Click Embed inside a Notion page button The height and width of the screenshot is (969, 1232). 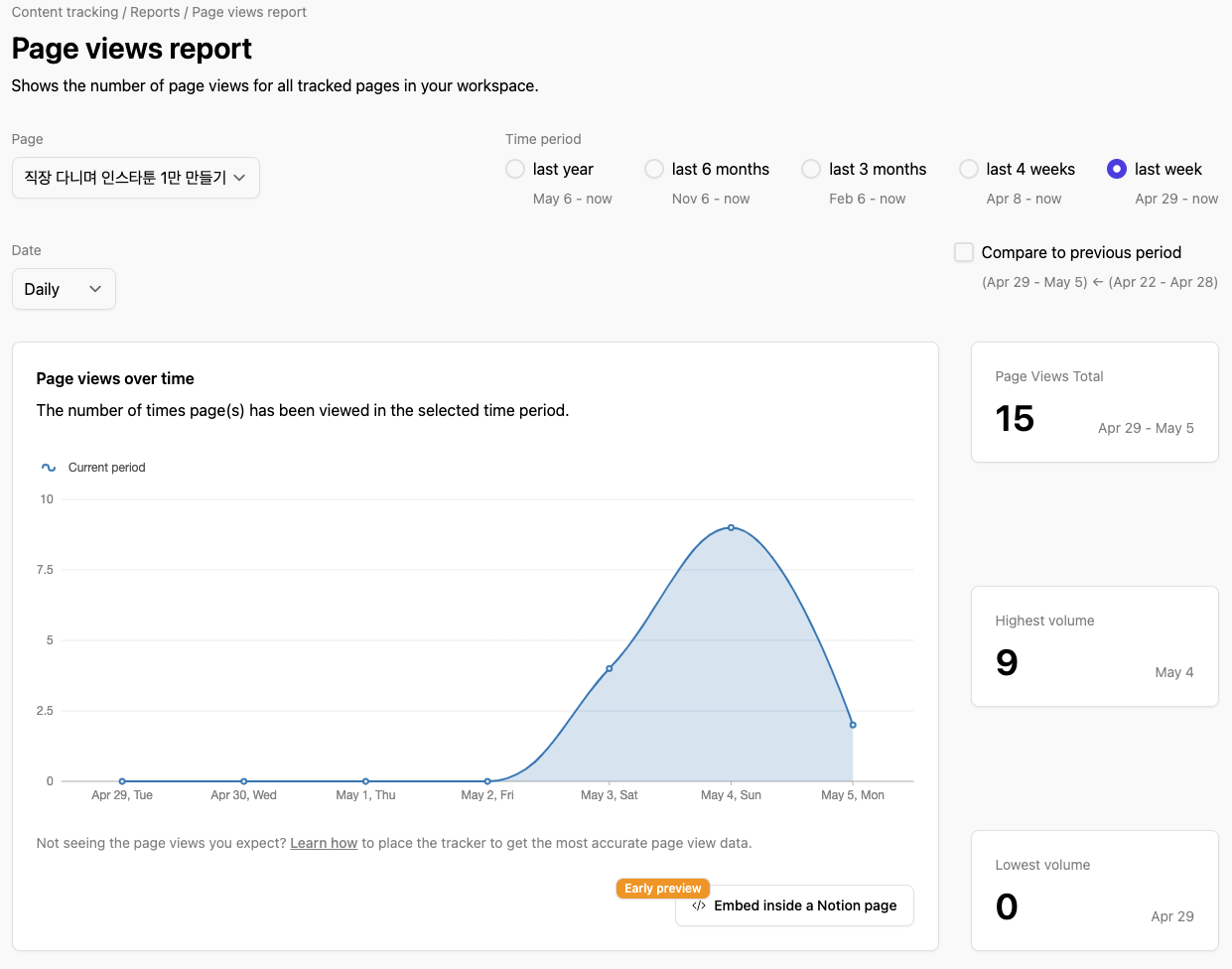point(794,905)
